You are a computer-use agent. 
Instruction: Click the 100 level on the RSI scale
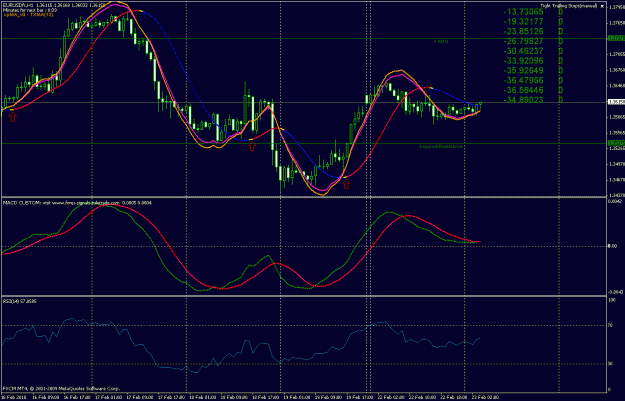pyautogui.click(x=611, y=300)
